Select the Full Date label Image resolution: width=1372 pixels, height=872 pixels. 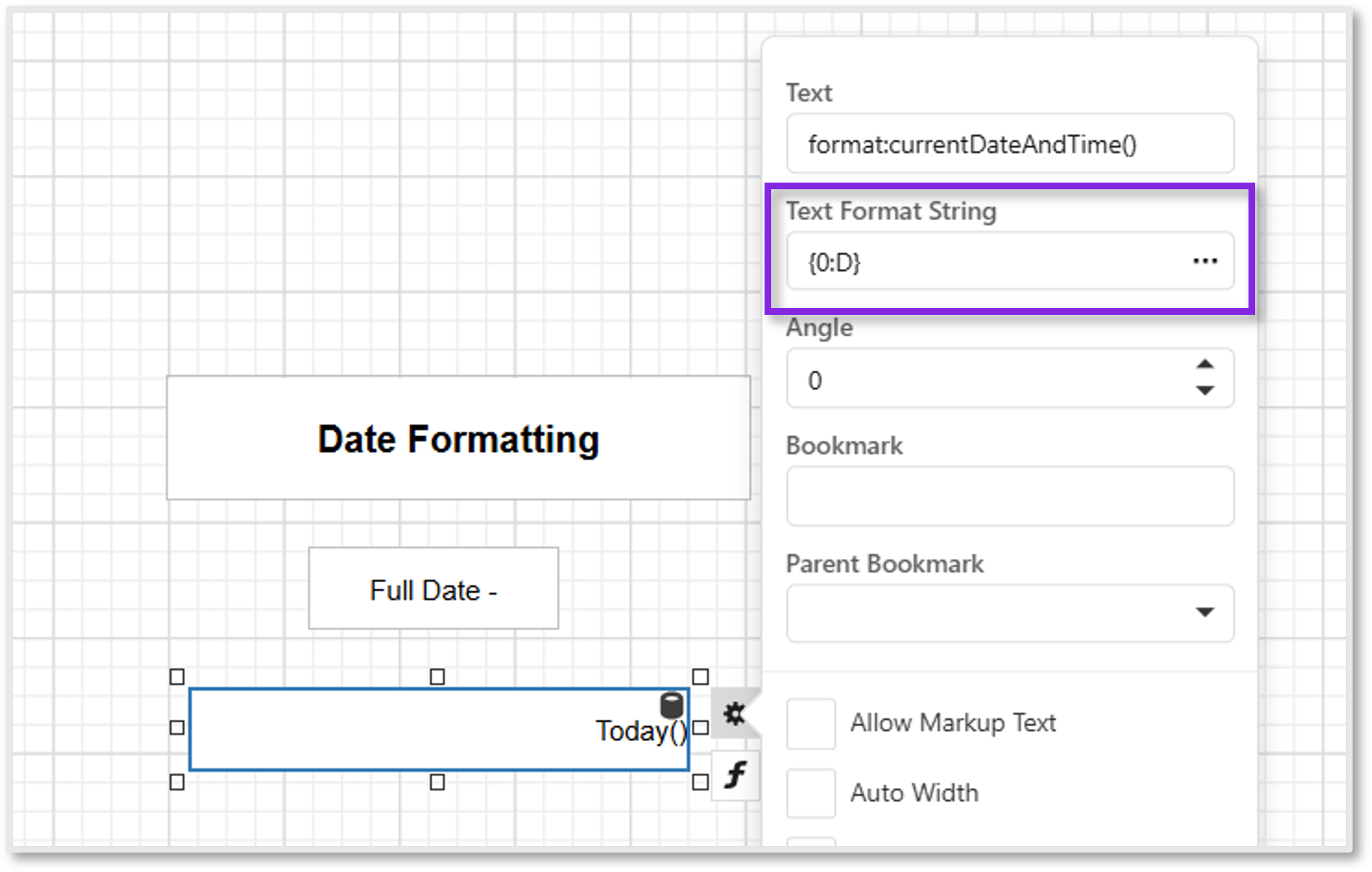pos(432,589)
